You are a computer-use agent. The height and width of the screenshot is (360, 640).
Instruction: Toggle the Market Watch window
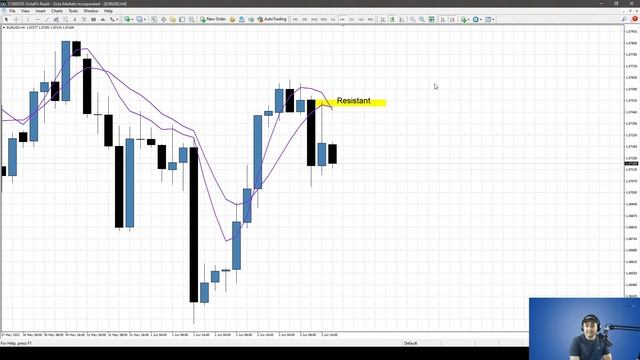[154, 19]
